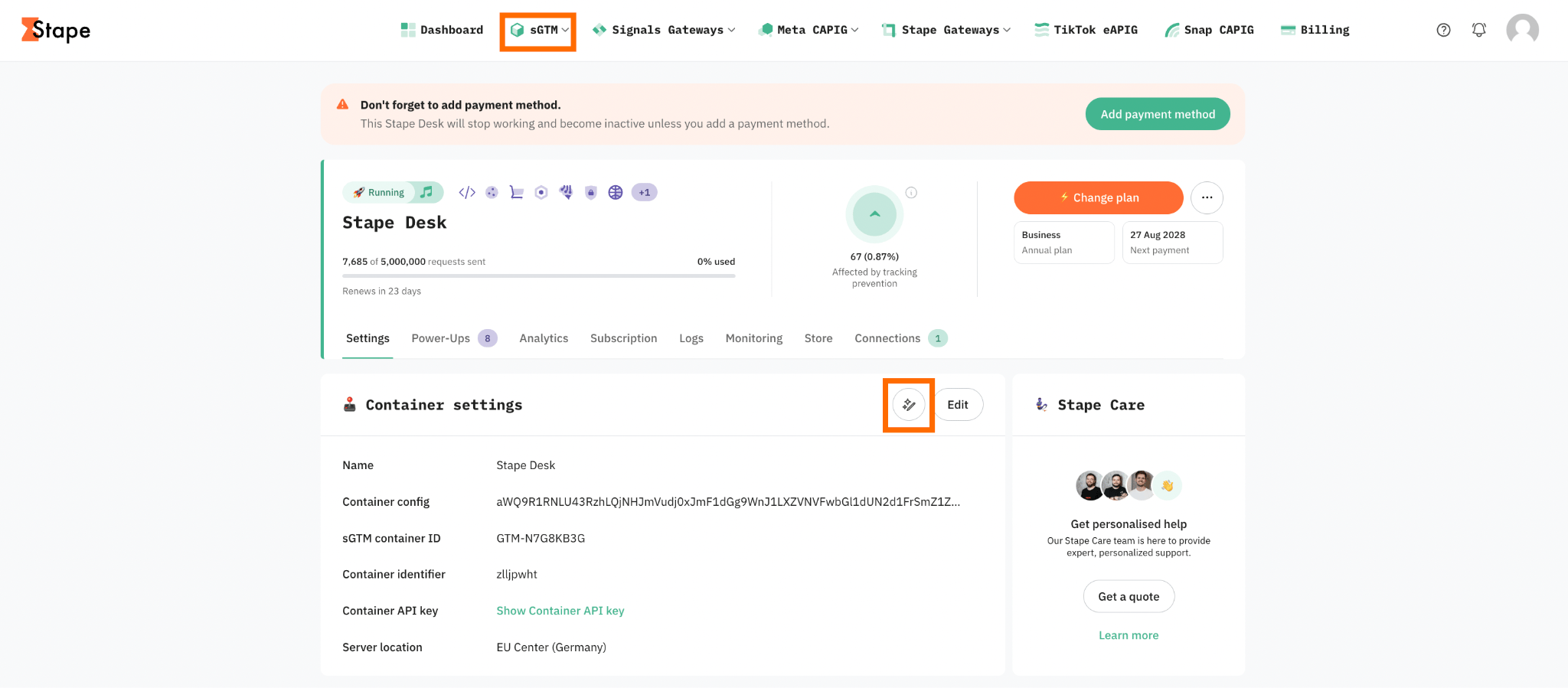
Task: Click the globe power-up icon
Action: click(616, 192)
